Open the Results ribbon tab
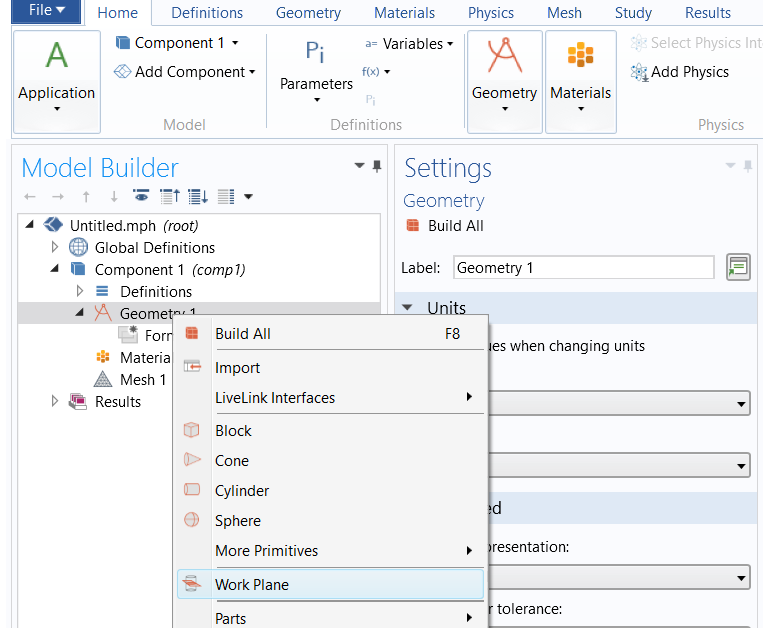The image size is (763, 628). (708, 13)
